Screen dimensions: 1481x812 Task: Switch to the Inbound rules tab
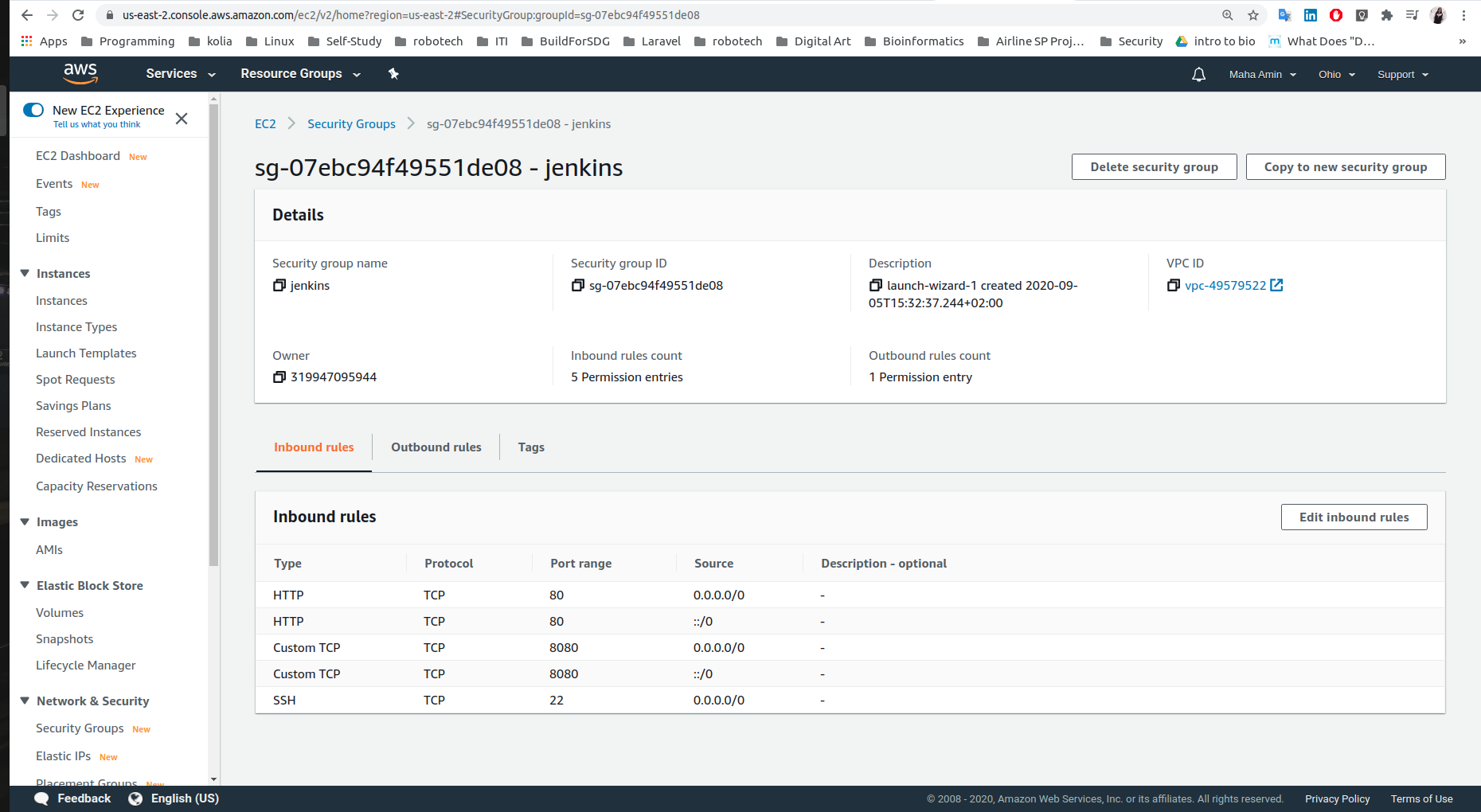tap(314, 447)
